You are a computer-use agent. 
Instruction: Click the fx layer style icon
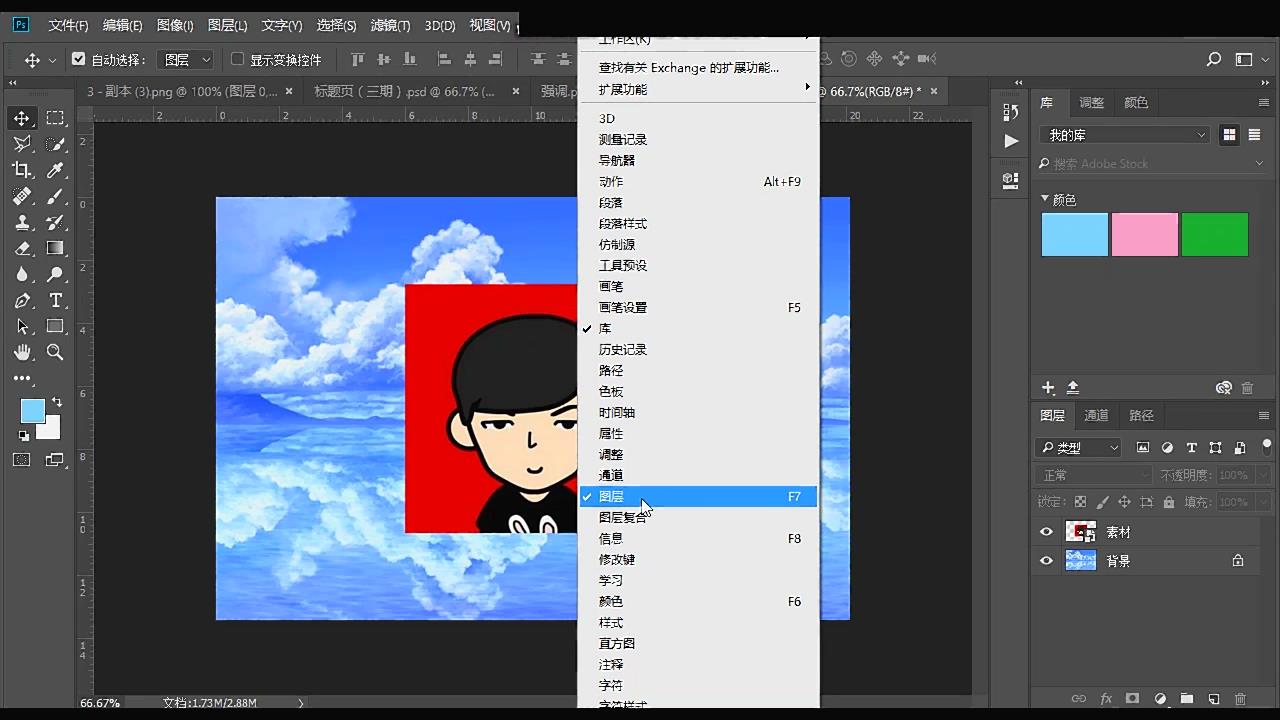[x=1106, y=699]
